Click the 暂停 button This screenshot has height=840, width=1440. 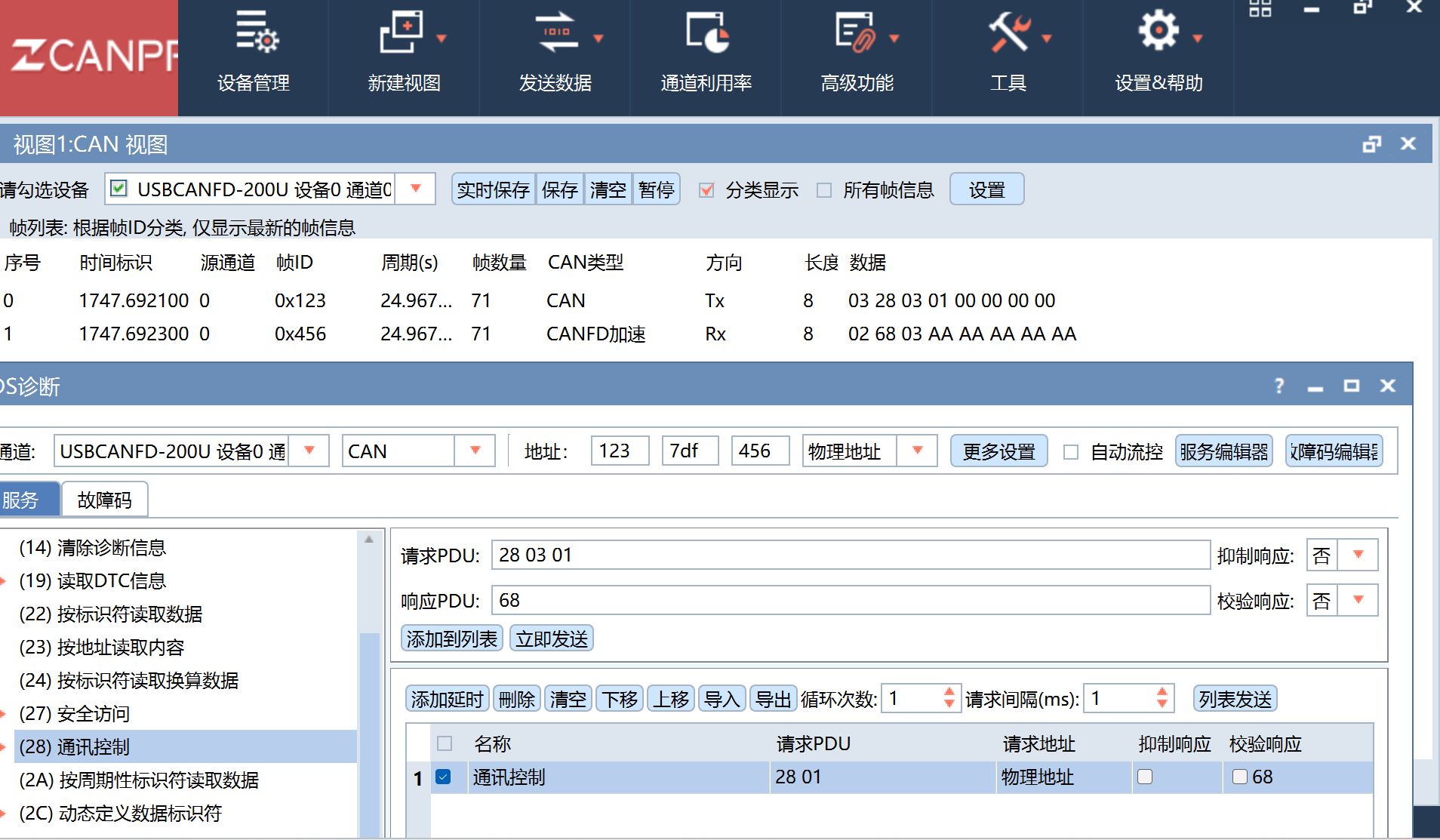[x=656, y=189]
